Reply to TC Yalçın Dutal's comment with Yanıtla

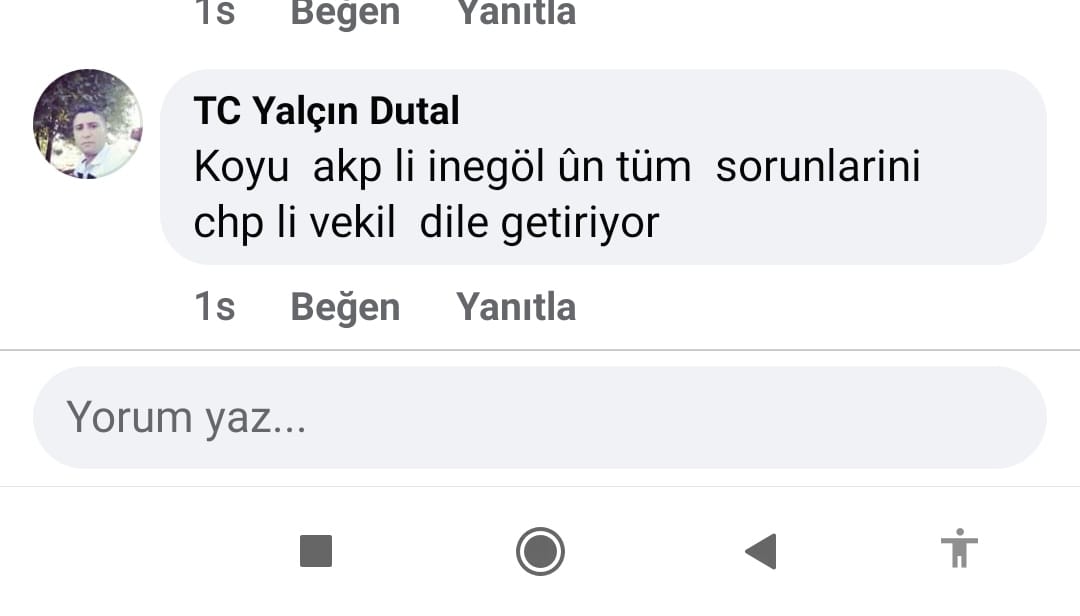pos(516,307)
